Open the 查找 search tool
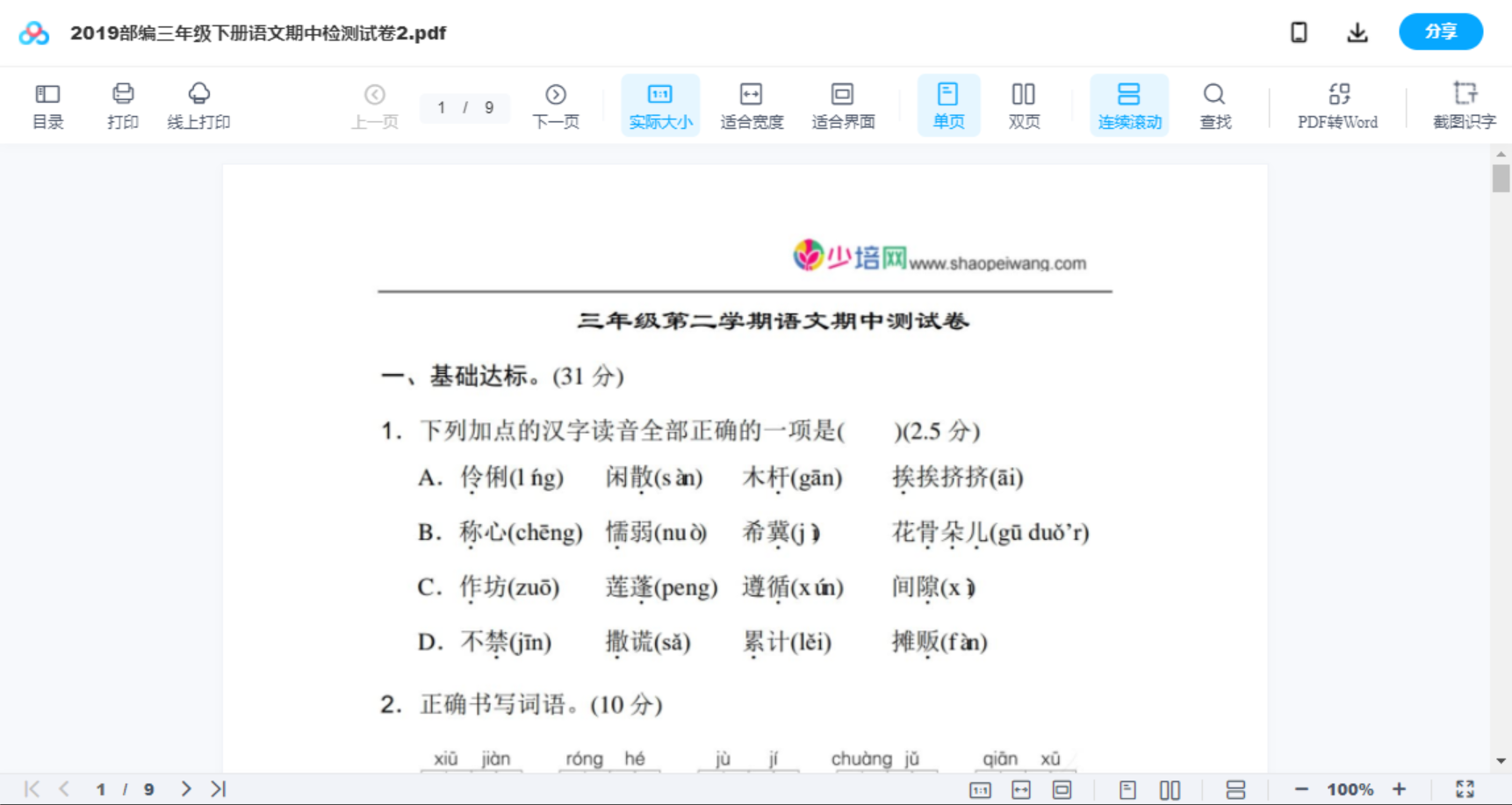The image size is (1512, 805). click(x=1214, y=104)
